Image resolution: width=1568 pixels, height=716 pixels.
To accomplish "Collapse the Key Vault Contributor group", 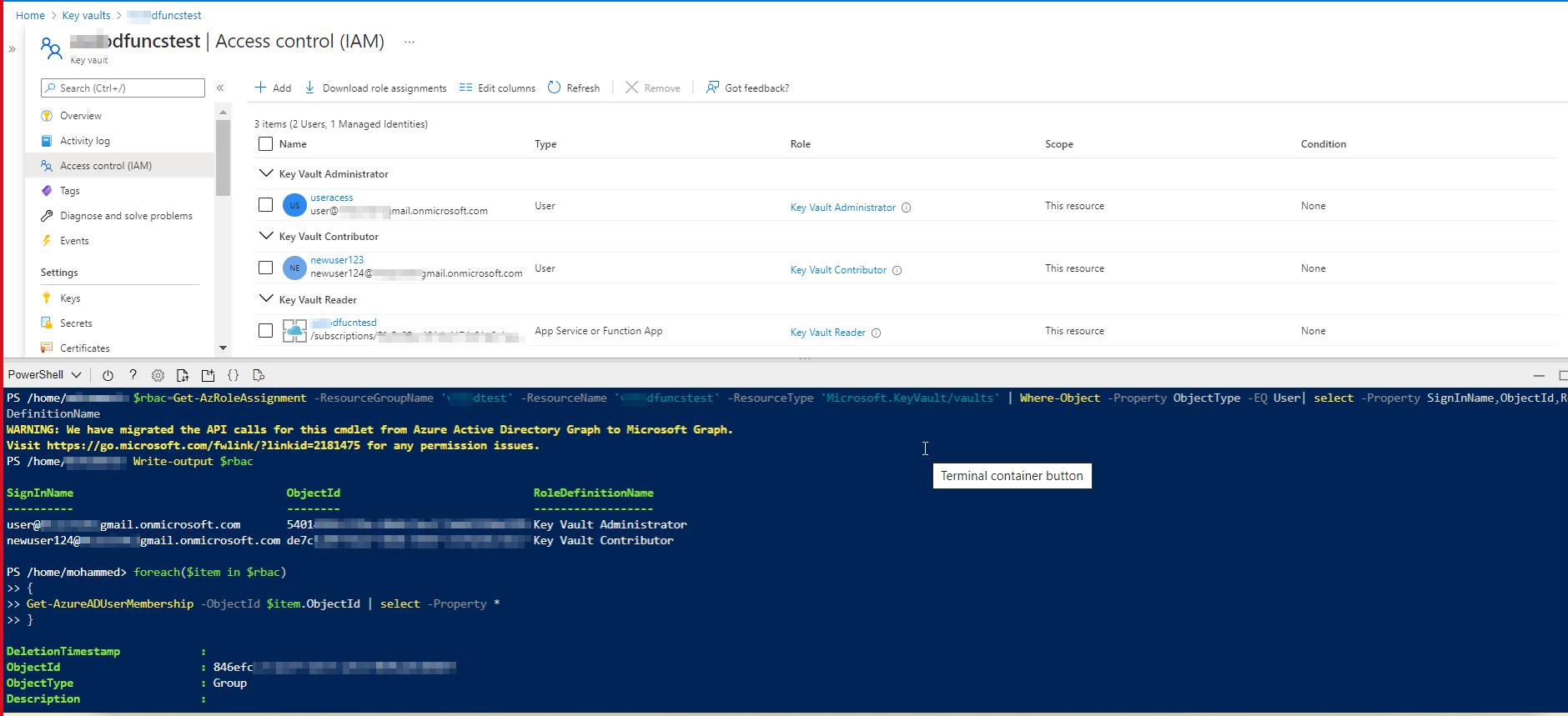I will [x=266, y=236].
